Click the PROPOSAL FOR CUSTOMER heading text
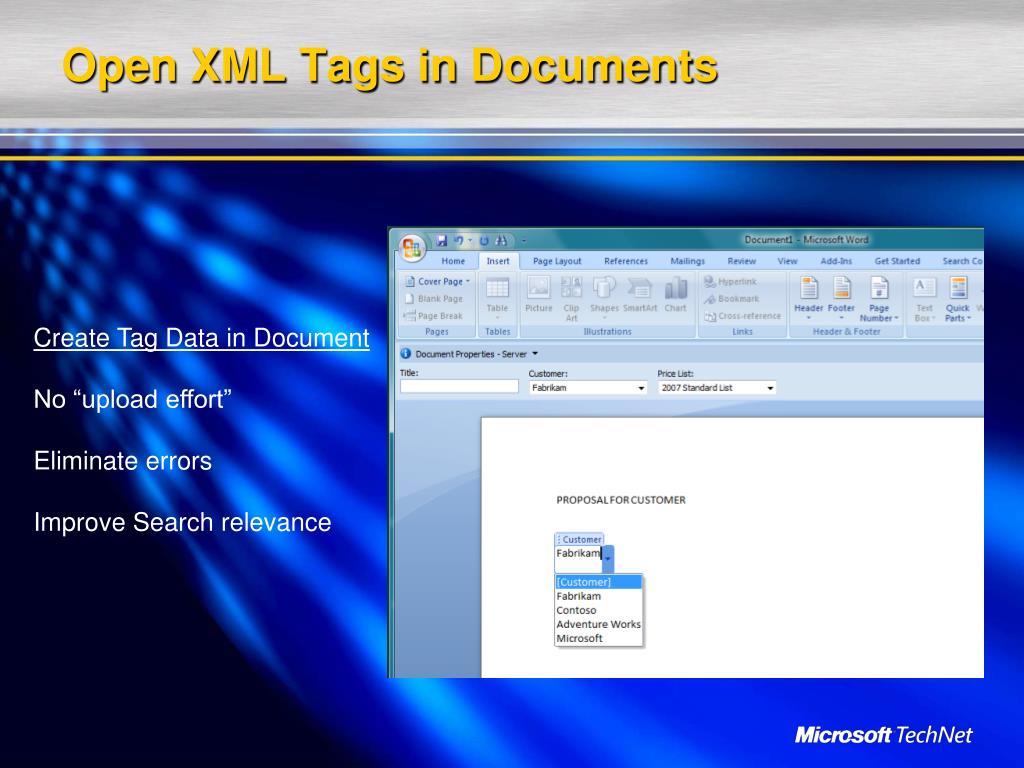Image resolution: width=1024 pixels, height=768 pixels. (621, 500)
